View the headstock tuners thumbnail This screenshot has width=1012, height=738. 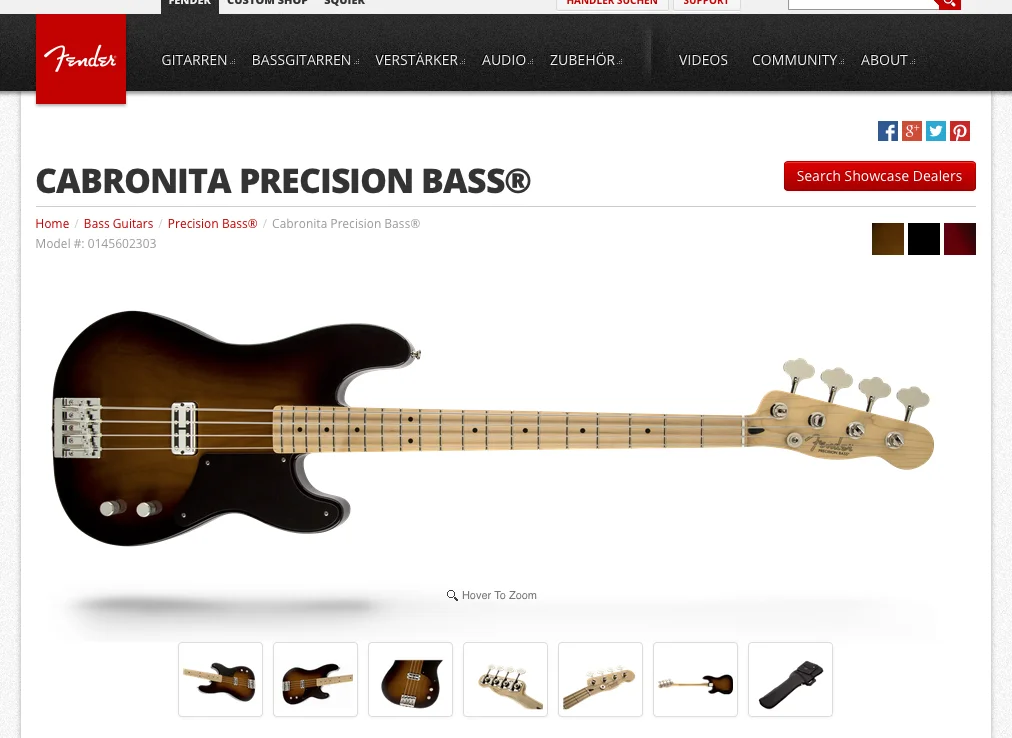[x=505, y=679]
